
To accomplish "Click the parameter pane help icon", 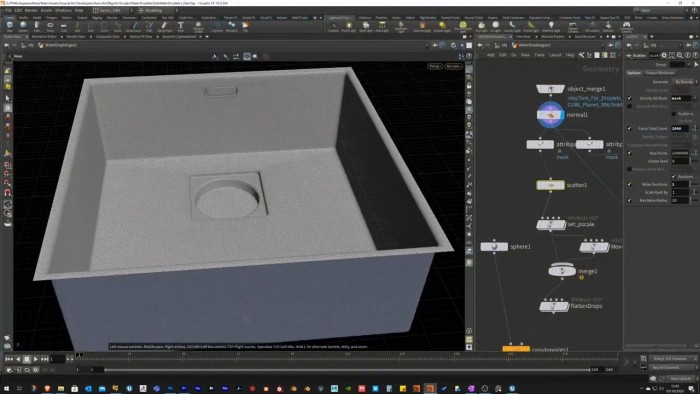I will tap(695, 55).
